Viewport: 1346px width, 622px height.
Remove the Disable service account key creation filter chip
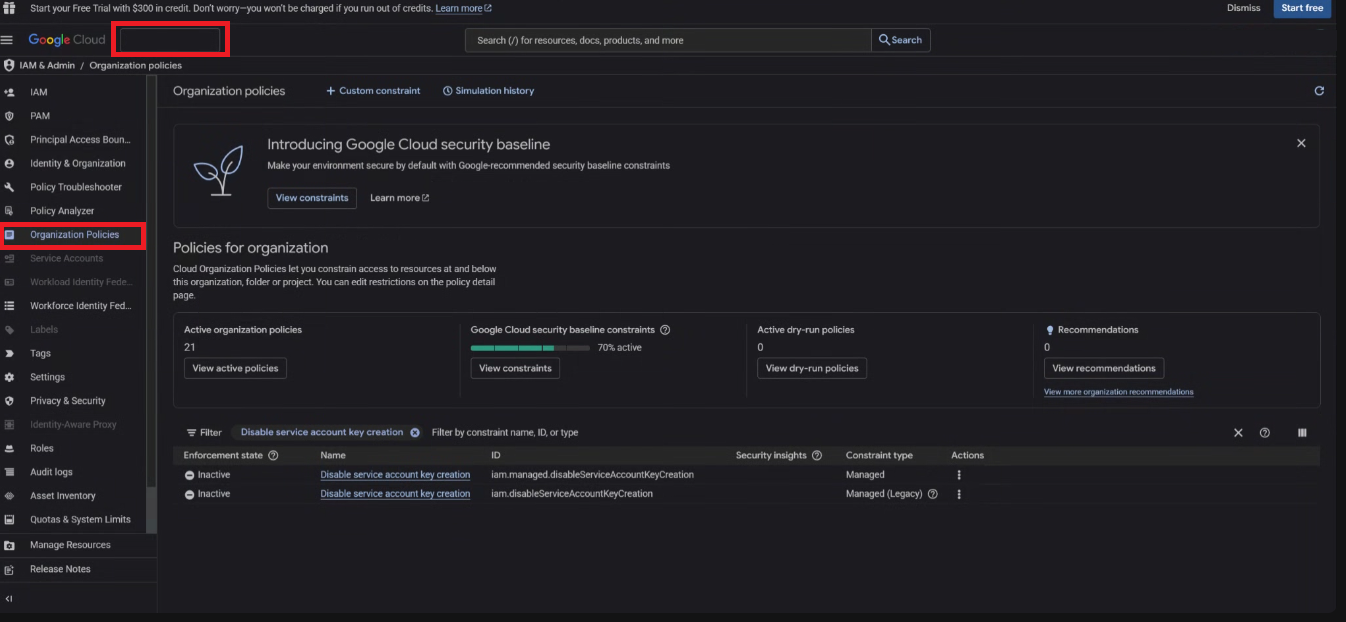click(415, 433)
